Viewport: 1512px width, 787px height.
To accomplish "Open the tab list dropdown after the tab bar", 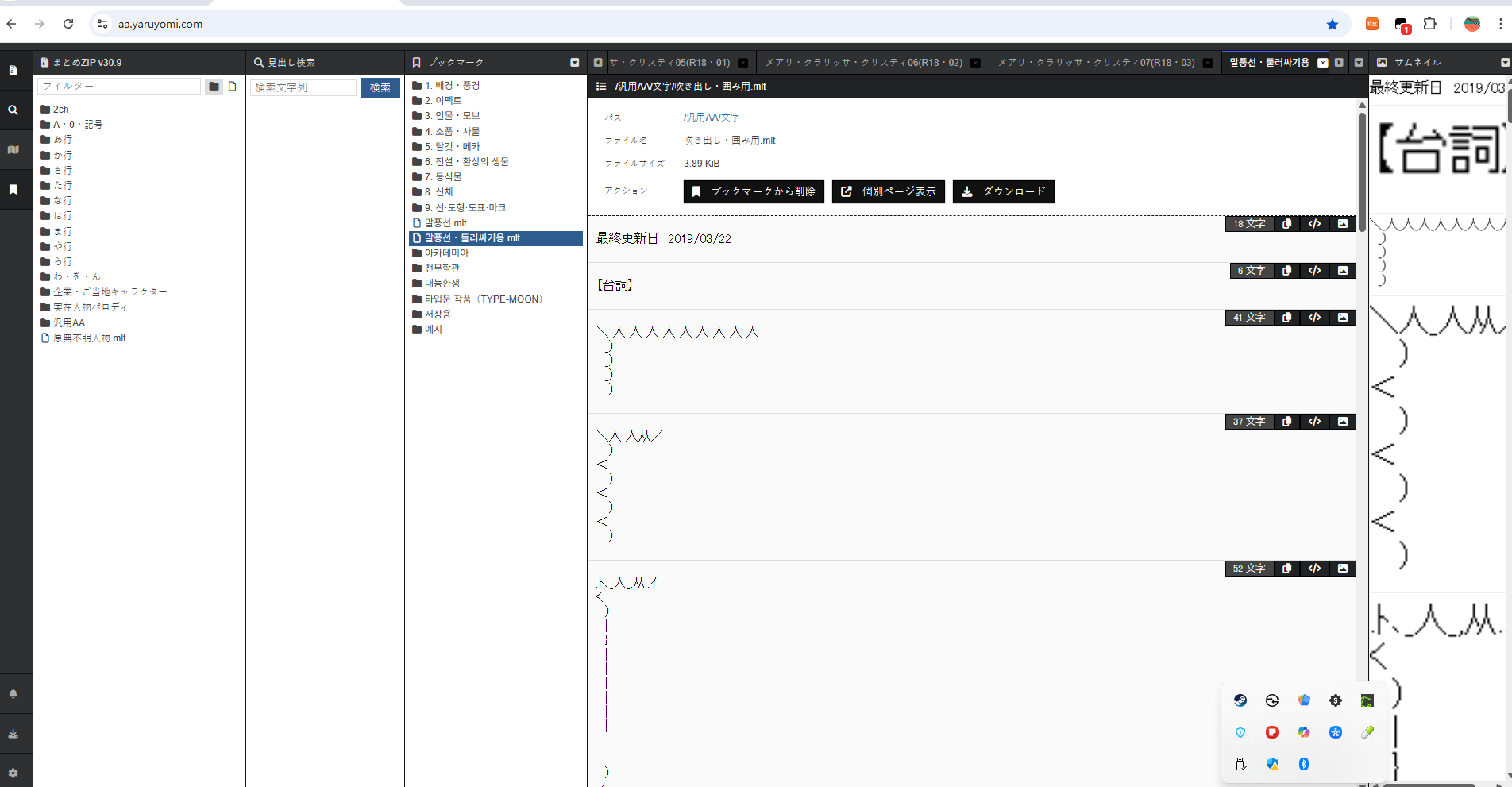I will [1359, 63].
